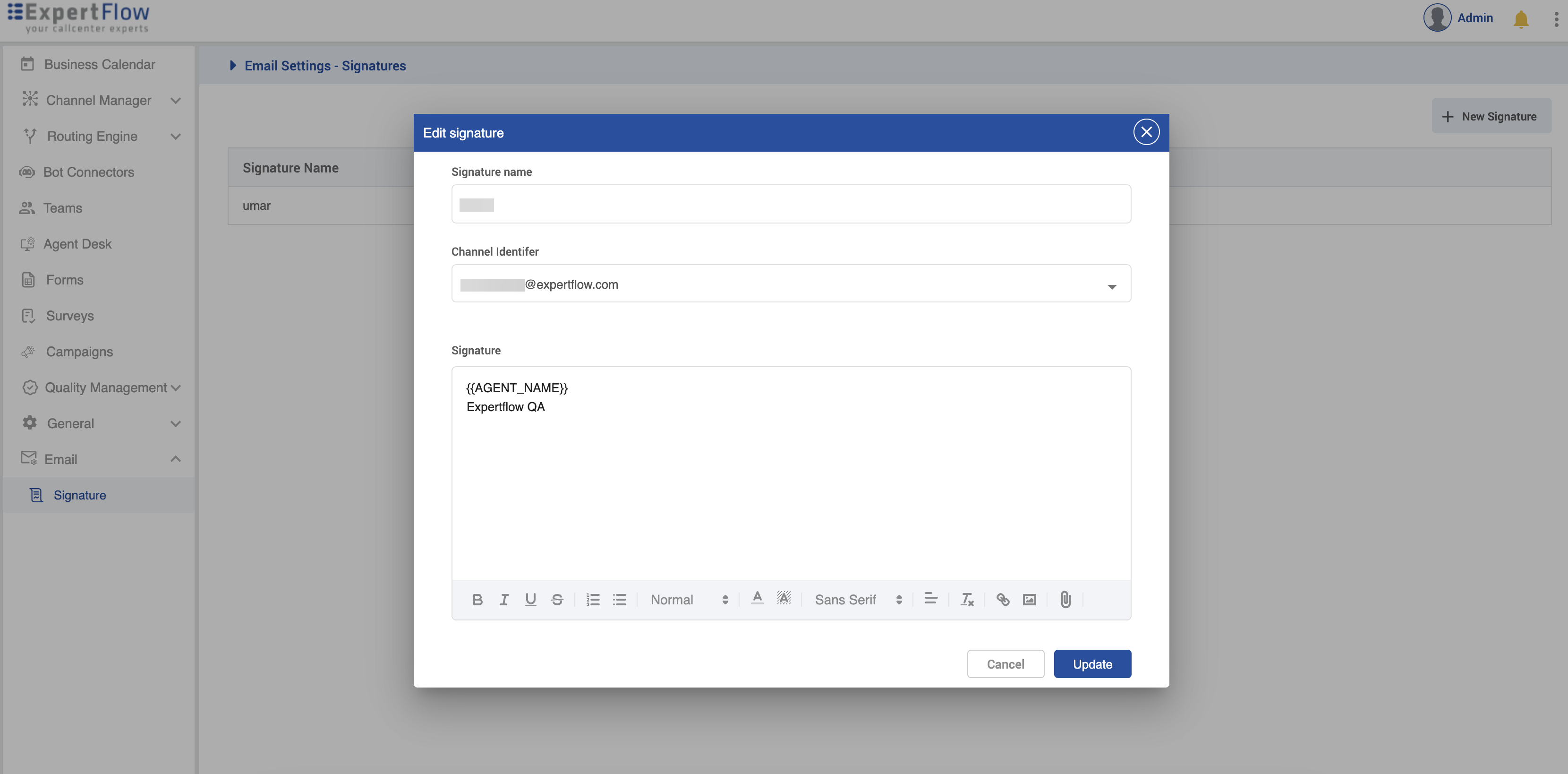Viewport: 1568px width, 774px height.
Task: Apply italic formatting to signature text
Action: pos(504,599)
